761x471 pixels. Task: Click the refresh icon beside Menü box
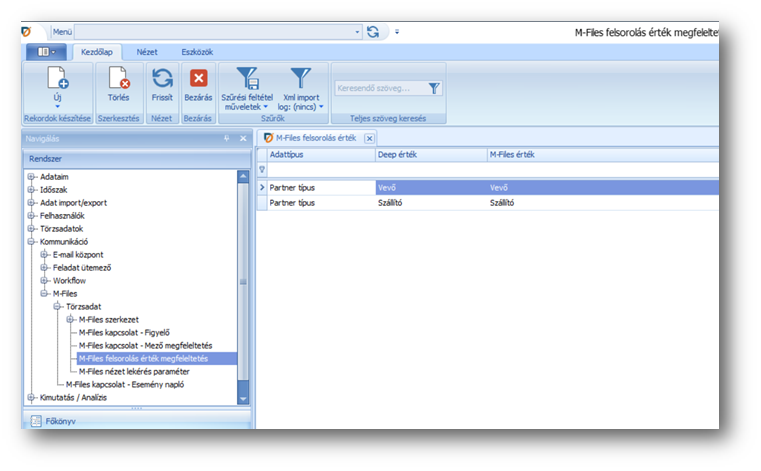pos(373,32)
